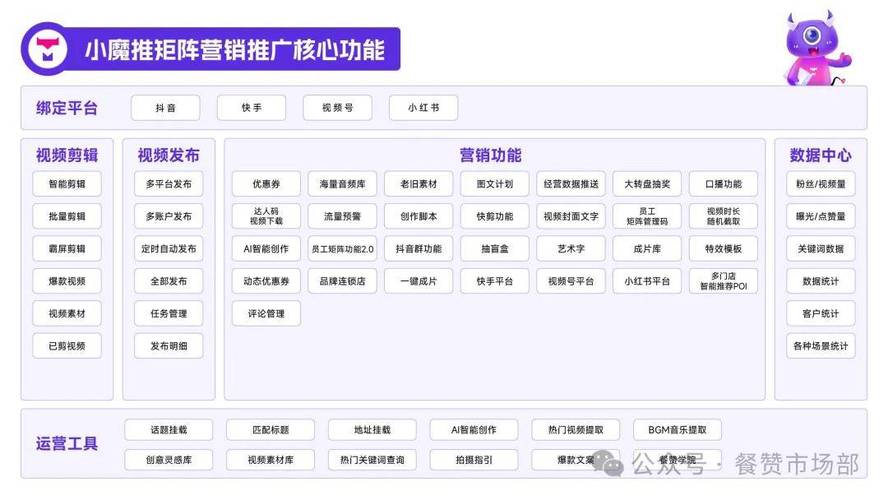The height and width of the screenshot is (500, 888).
Task: Click the purple monster mascot
Action: tap(817, 48)
